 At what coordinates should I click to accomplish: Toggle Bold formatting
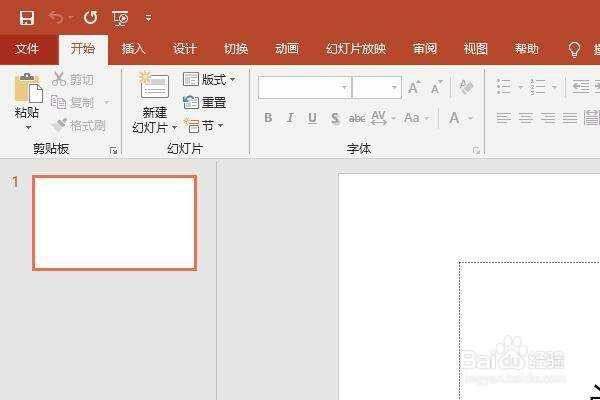coord(268,118)
